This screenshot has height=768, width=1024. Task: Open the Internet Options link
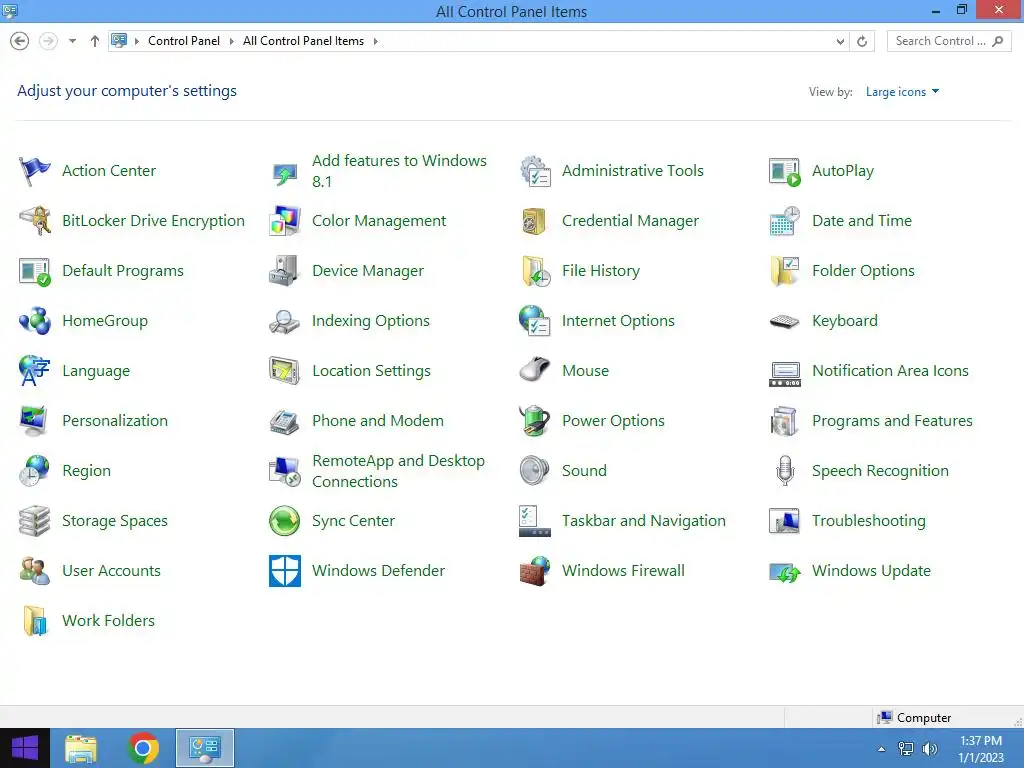[x=618, y=321]
